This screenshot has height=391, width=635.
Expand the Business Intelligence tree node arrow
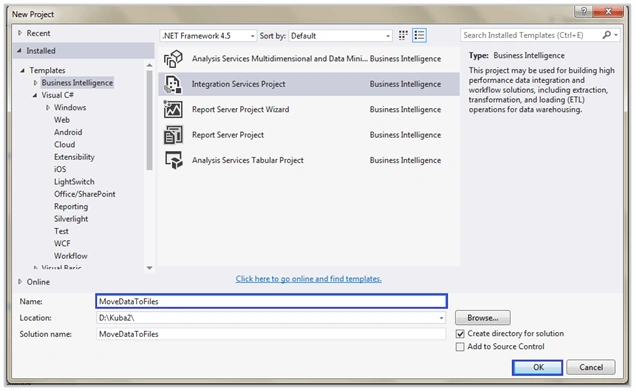coord(35,83)
